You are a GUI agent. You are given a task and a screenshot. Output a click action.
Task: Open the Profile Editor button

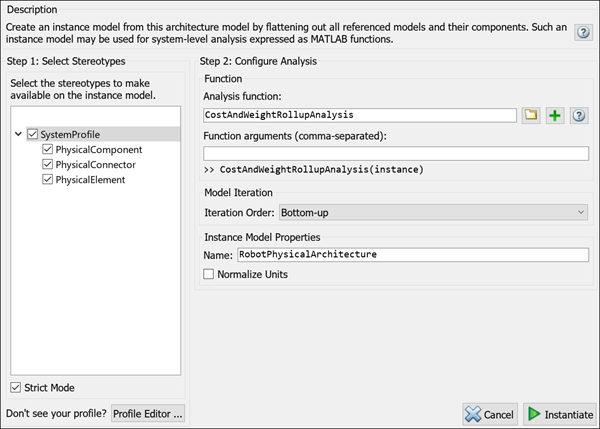click(148, 414)
